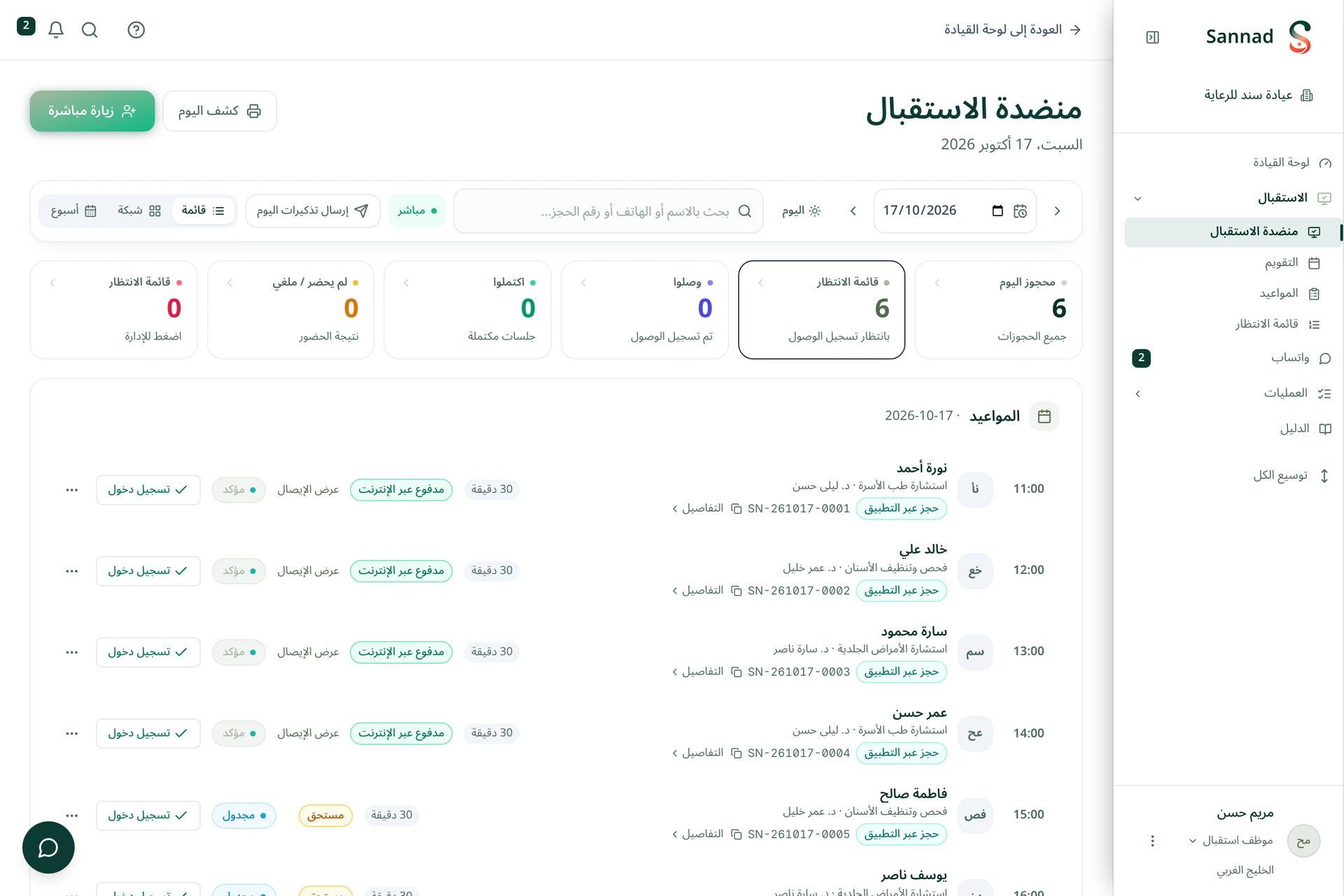The height and width of the screenshot is (896, 1344).
Task: Collapse the الاستقبال sidebar section
Action: coord(1138,198)
